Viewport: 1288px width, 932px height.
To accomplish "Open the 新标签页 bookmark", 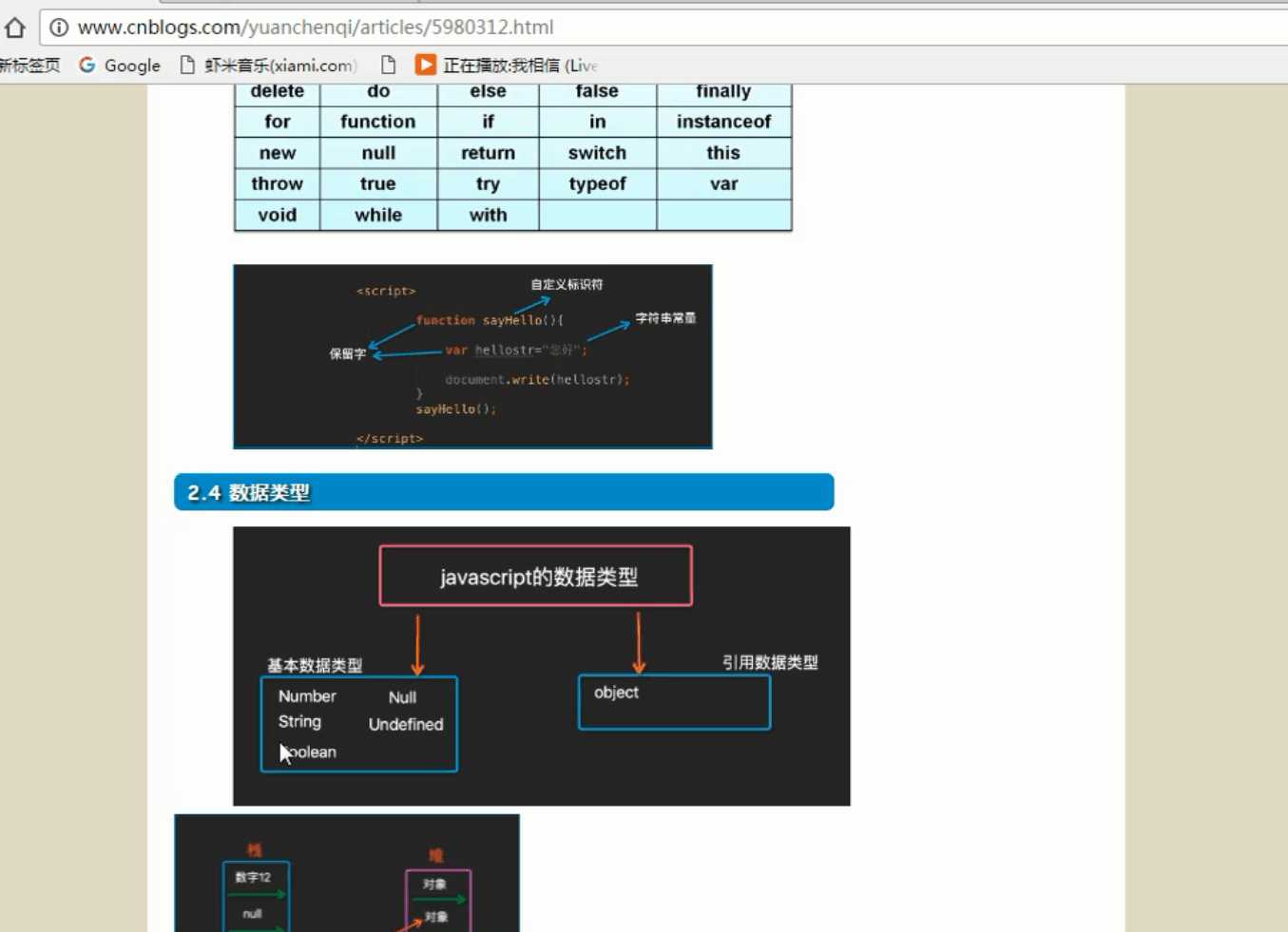I will point(29,66).
